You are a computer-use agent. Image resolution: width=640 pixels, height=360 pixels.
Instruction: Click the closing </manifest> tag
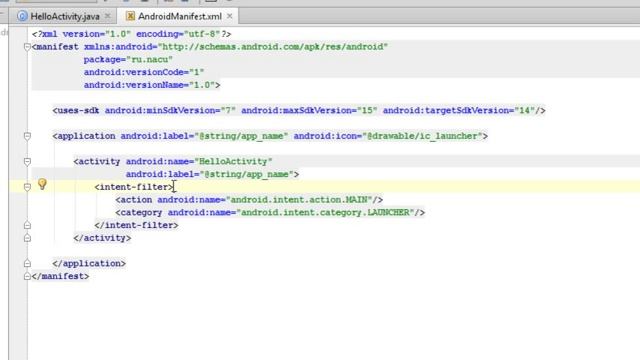[60, 276]
